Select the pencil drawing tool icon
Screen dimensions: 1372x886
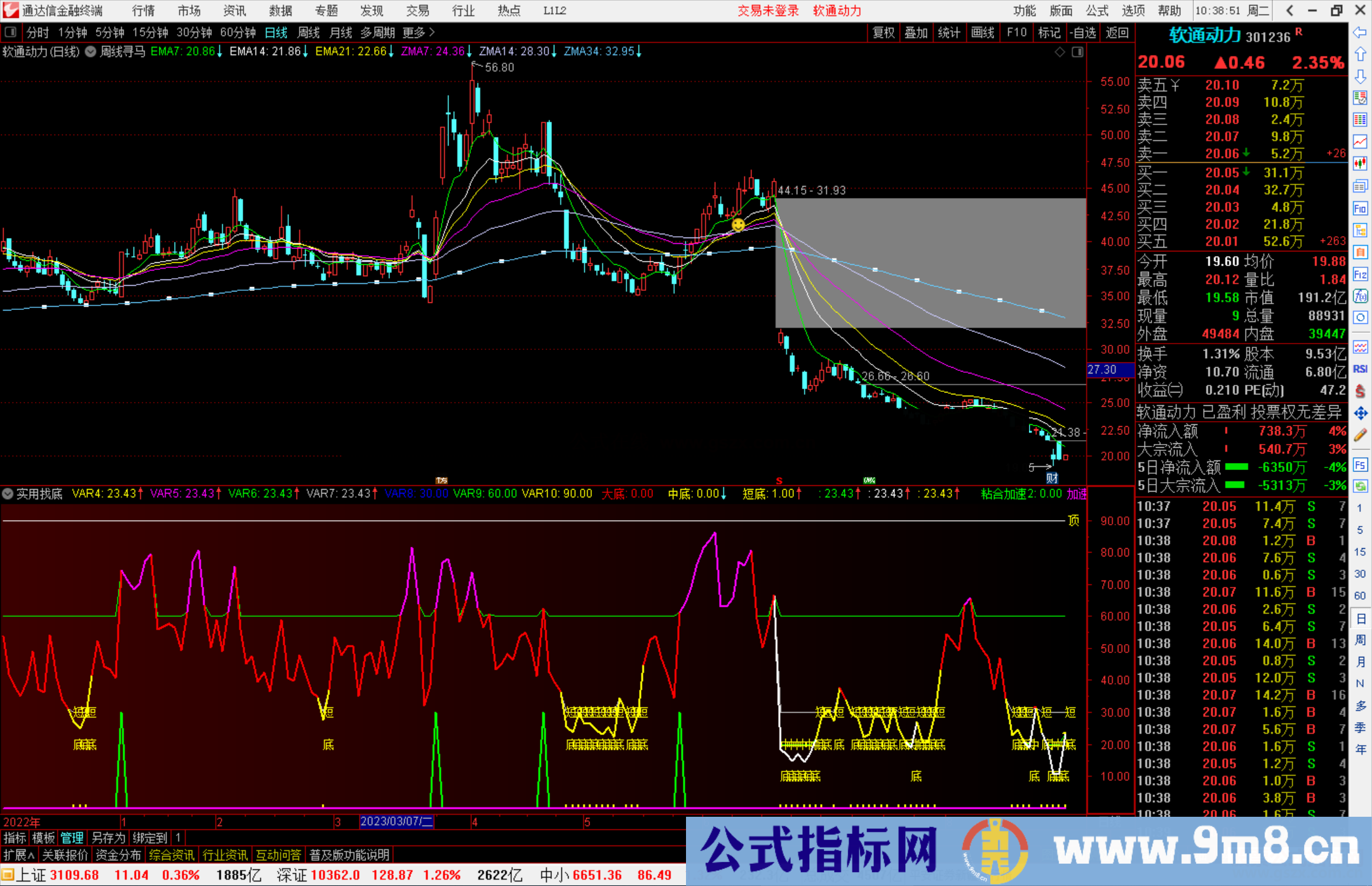pyautogui.click(x=1360, y=436)
